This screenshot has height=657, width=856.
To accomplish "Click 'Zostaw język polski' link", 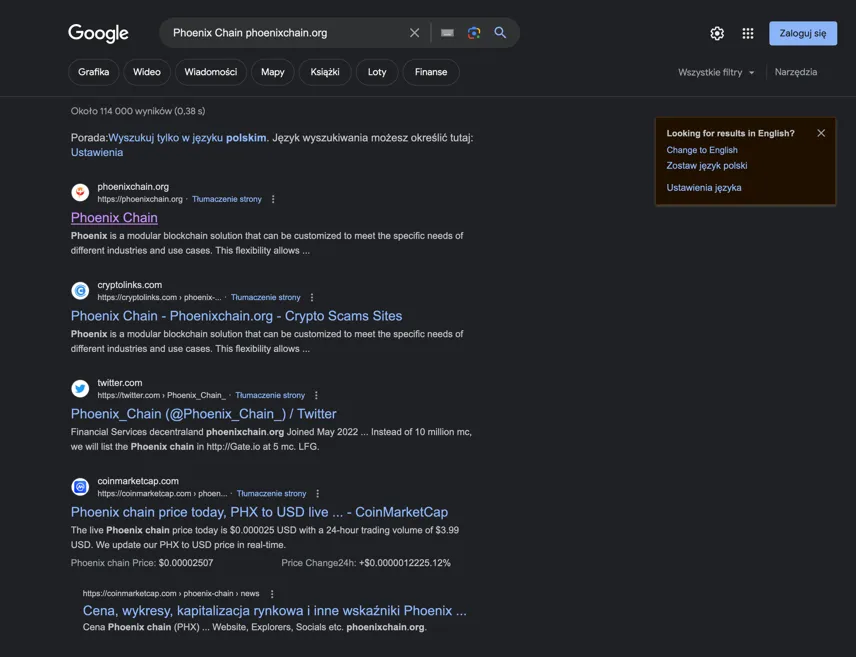I will [707, 165].
